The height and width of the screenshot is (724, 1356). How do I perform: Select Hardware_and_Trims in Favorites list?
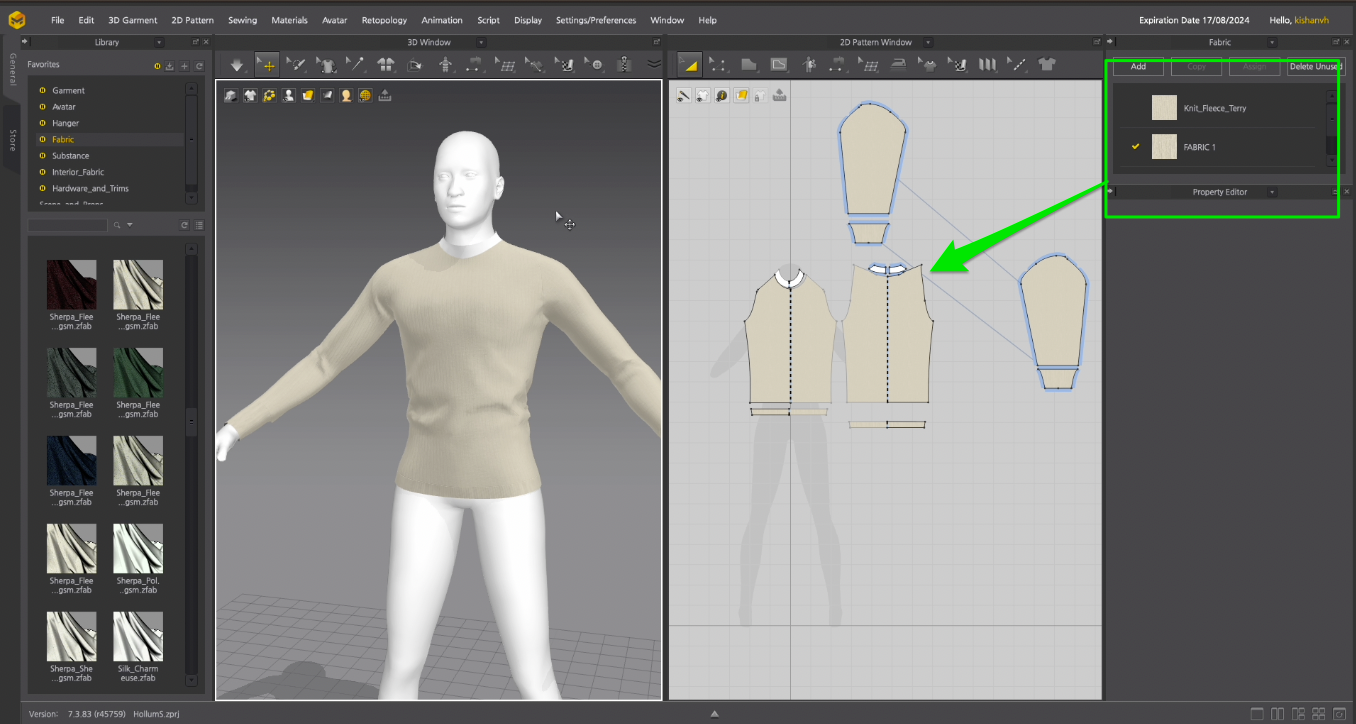[90, 189]
